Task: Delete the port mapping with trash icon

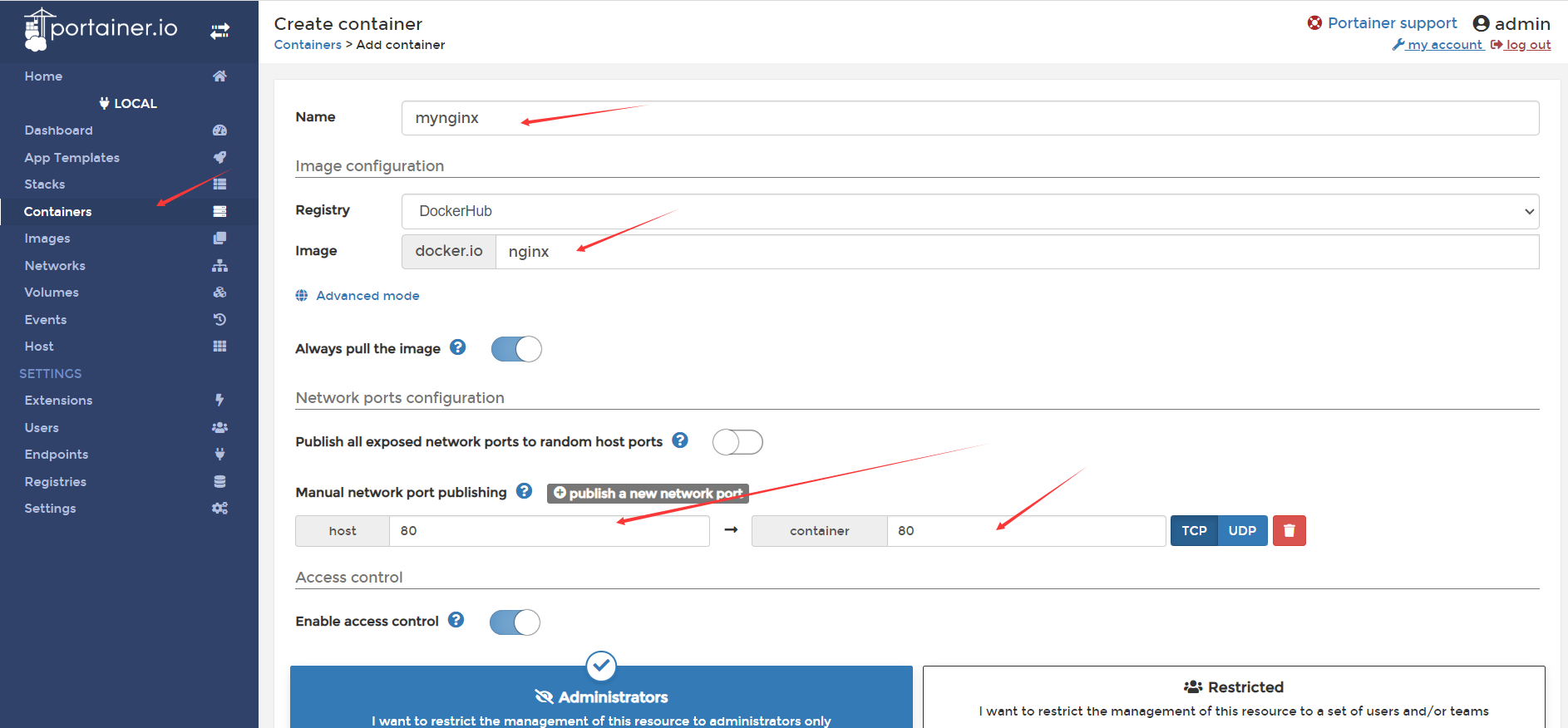Action: 1289,530
